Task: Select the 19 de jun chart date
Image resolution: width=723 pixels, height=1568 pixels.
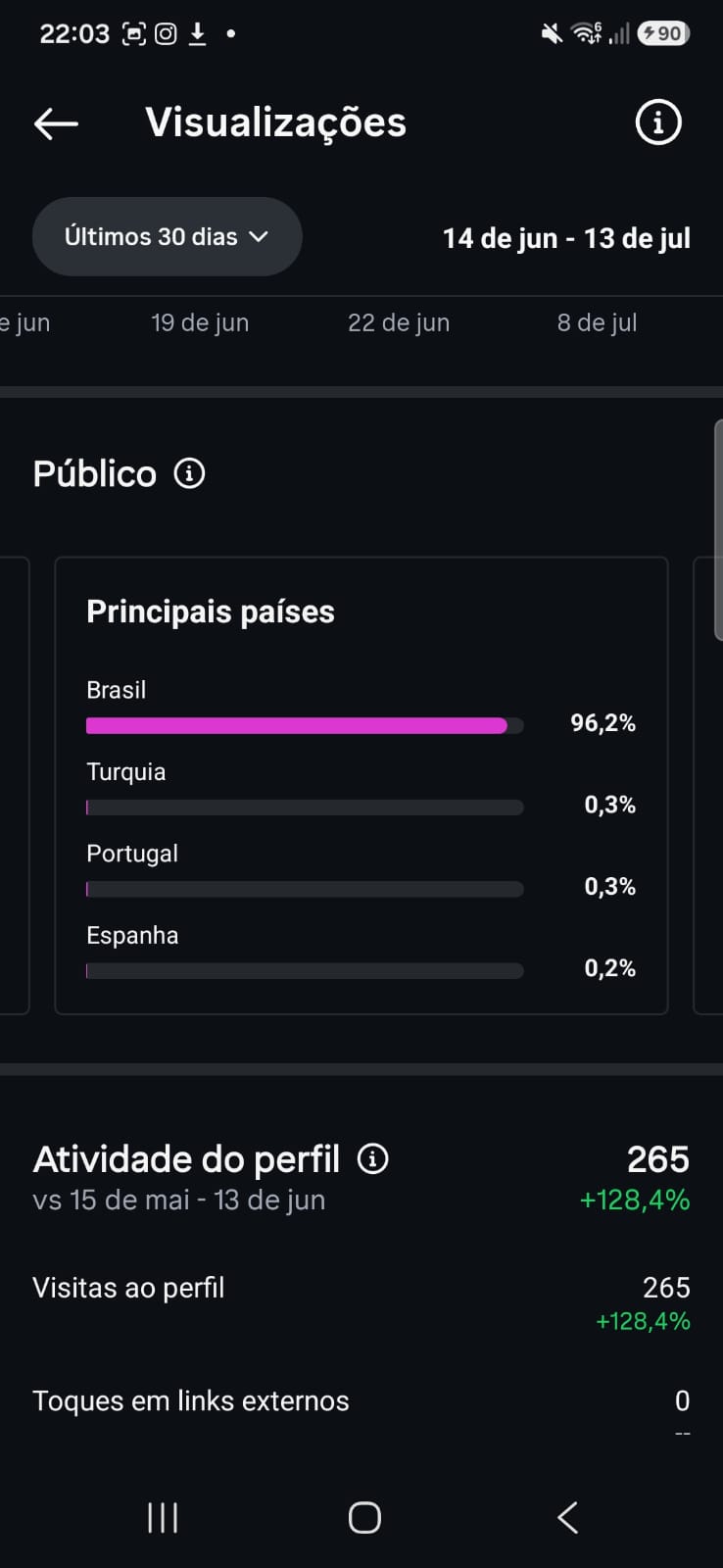Action: [200, 322]
